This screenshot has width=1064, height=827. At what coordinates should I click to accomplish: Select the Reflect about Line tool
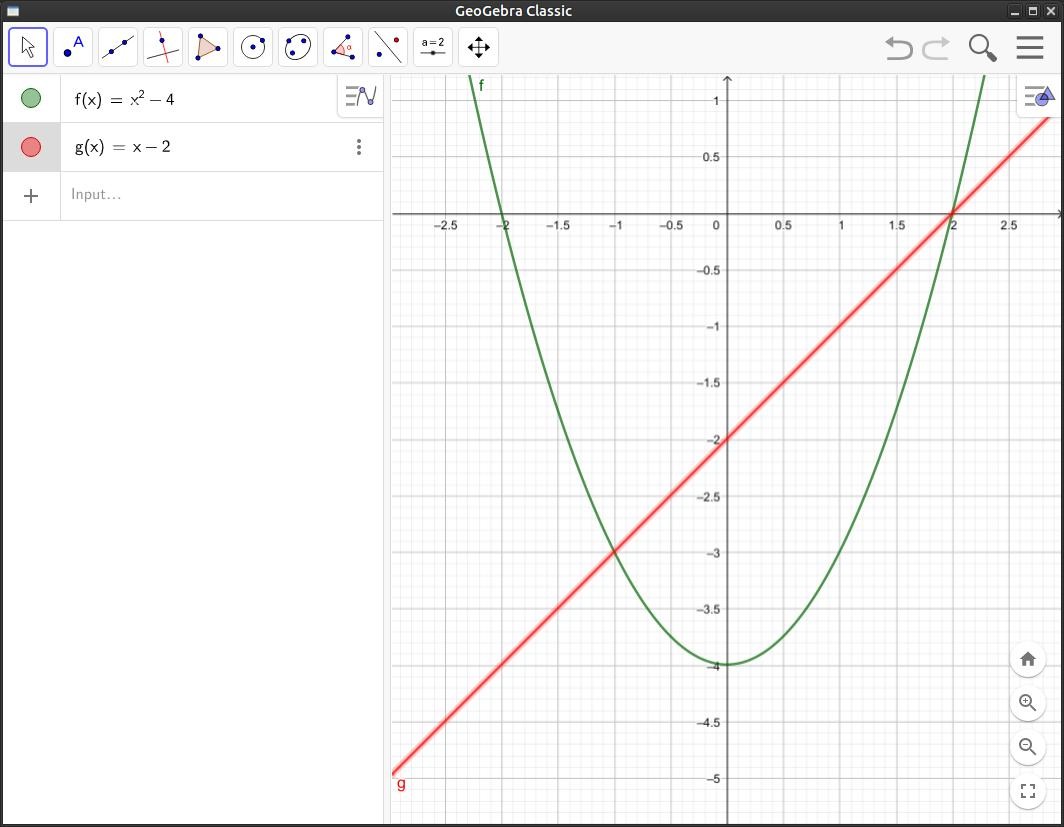click(388, 47)
